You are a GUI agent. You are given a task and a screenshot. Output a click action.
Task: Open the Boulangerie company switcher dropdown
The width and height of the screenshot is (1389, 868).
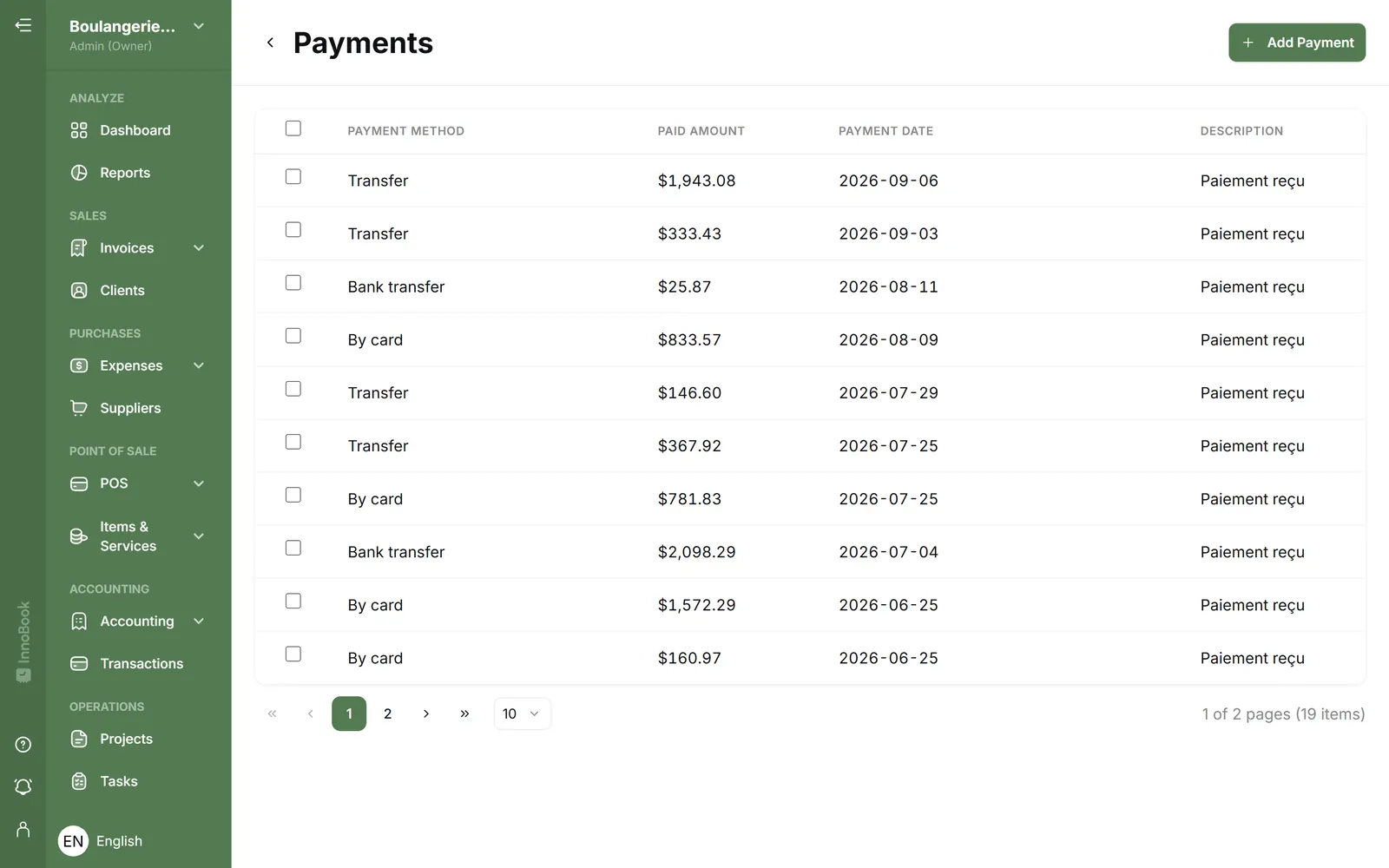coord(139,35)
